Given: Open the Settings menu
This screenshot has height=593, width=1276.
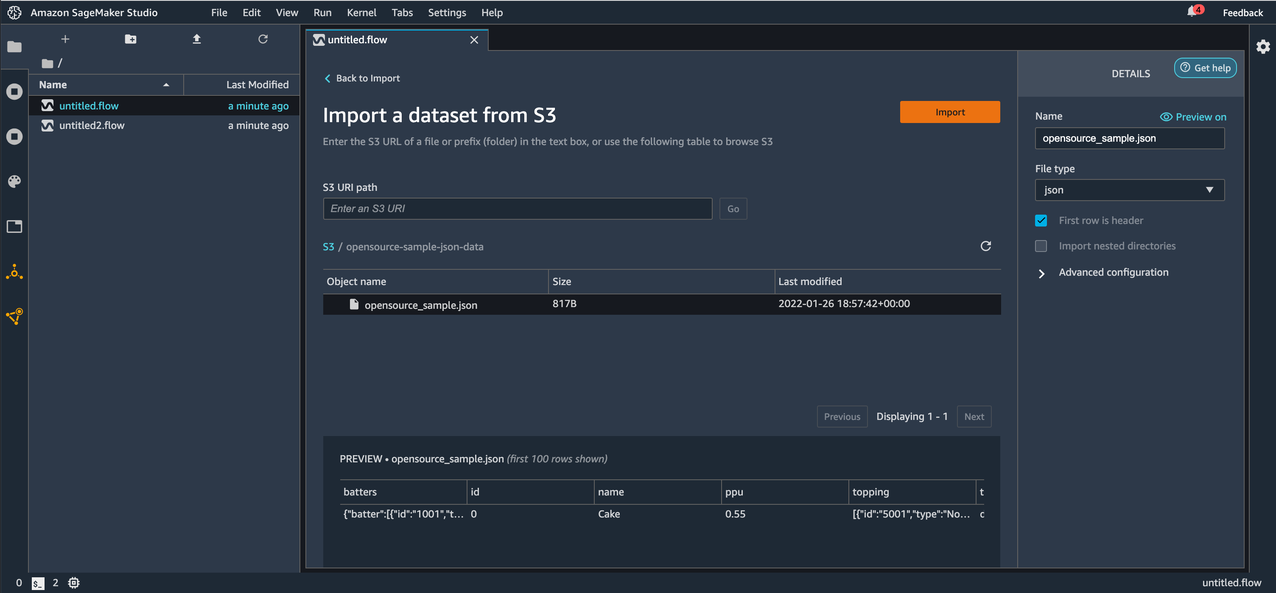Looking at the screenshot, I should point(447,13).
